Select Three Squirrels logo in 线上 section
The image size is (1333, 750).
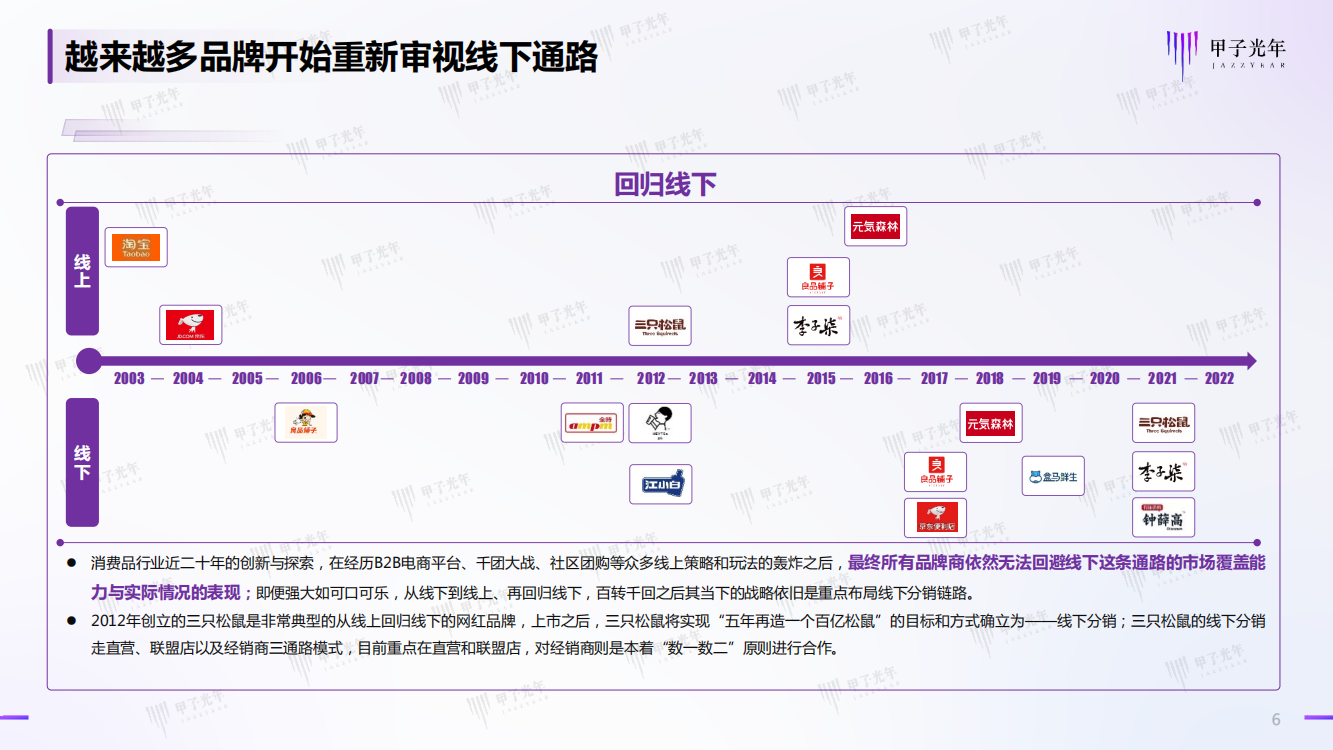click(x=660, y=325)
